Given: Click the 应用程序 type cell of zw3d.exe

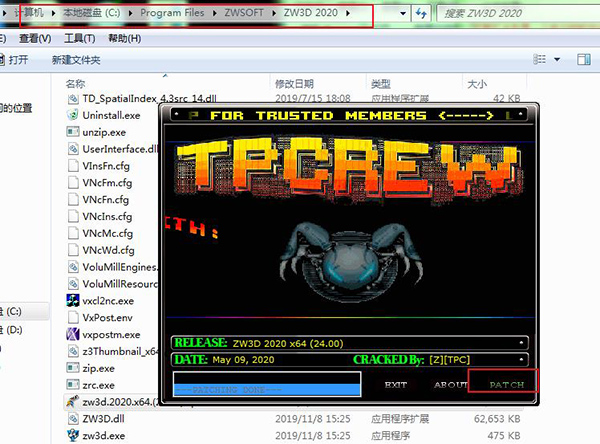Looking at the screenshot, I should pyautogui.click(x=390, y=436).
